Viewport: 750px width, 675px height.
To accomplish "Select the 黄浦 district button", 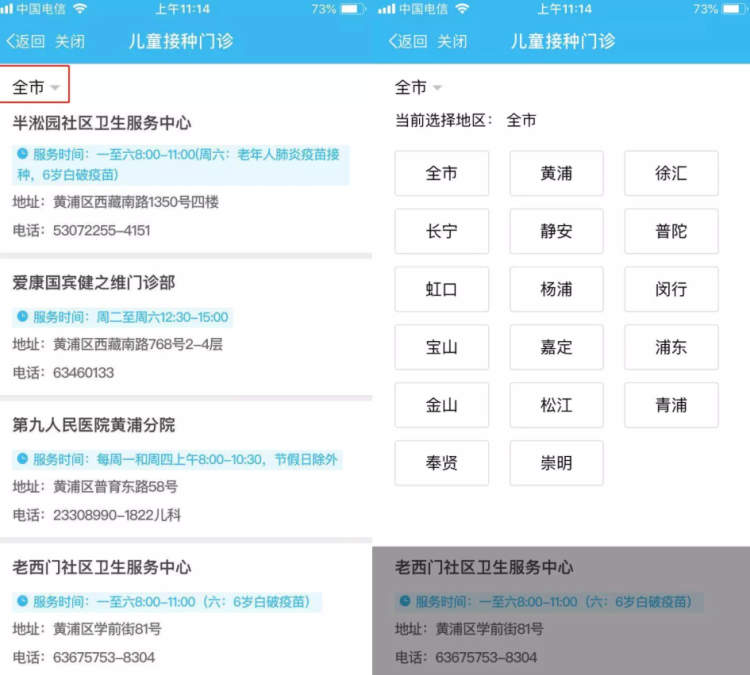I will click(556, 173).
